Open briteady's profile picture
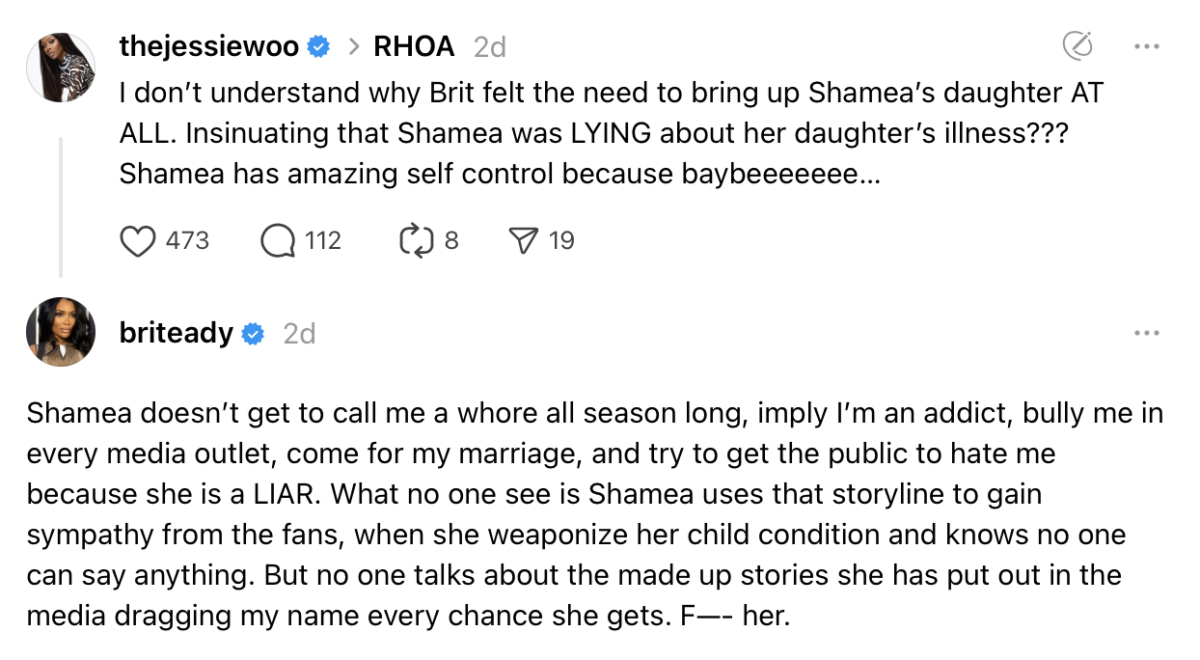Image resolution: width=1200 pixels, height=660 pixels. pyautogui.click(x=61, y=331)
